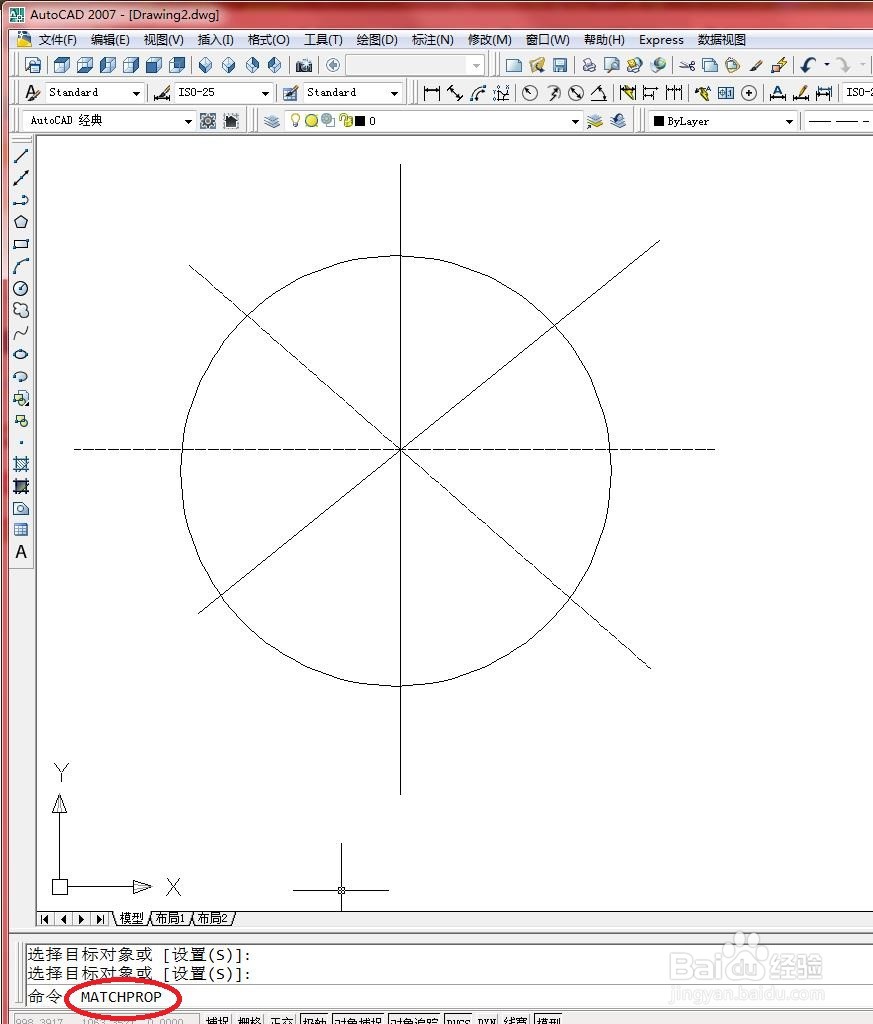Select the Hatch tool
The height and width of the screenshot is (1024, 873).
tap(21, 464)
